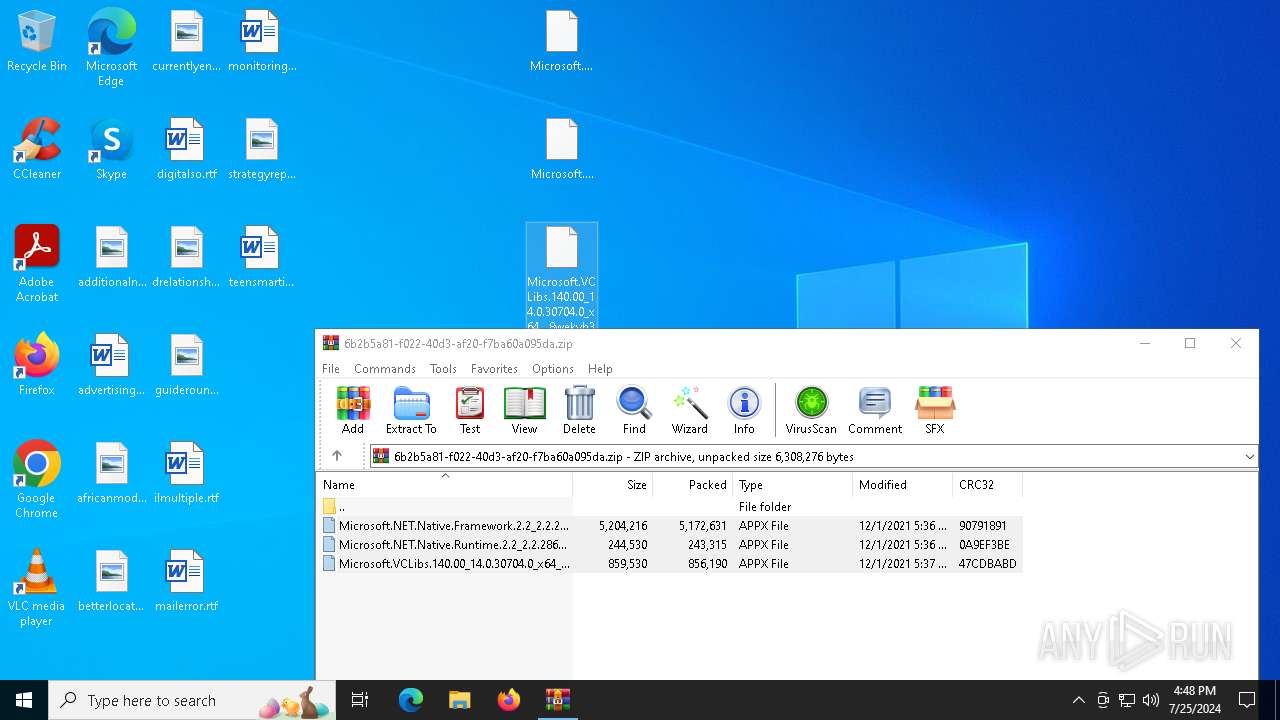
Task: Click the View file toolbar icon
Action: coord(524,410)
